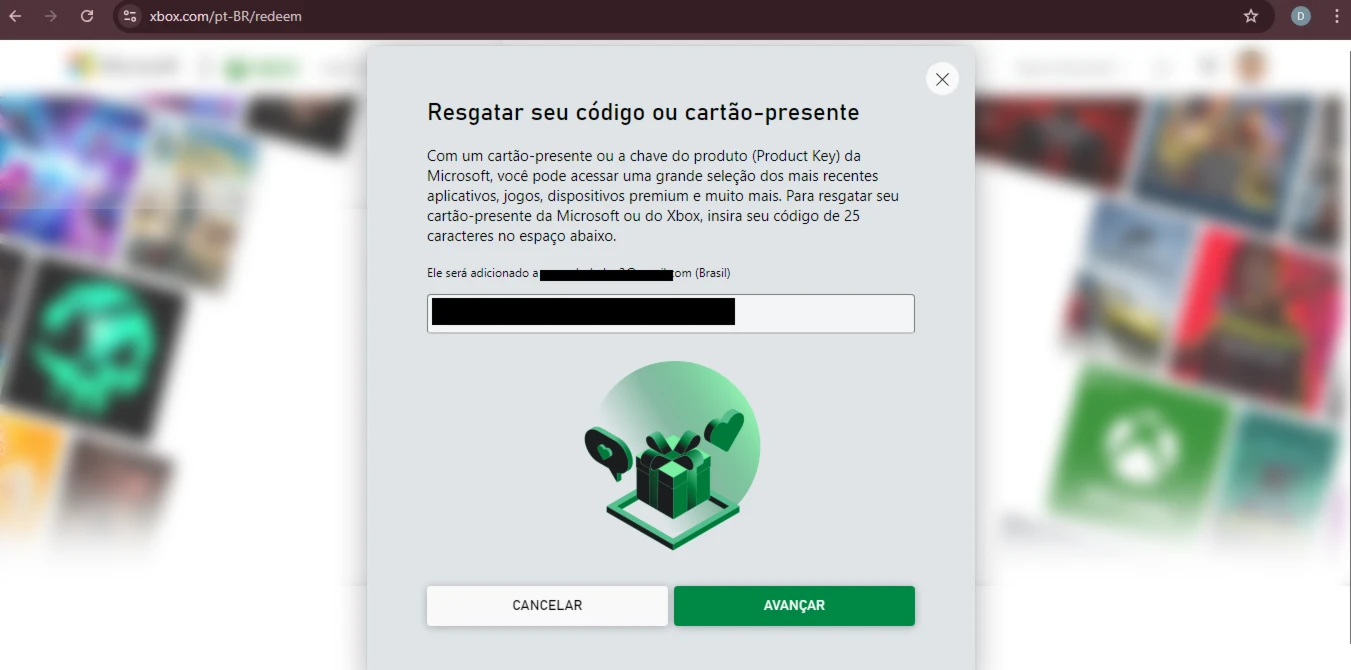This screenshot has width=1351, height=670.
Task: Click the browser forward arrow
Action: coord(51,16)
